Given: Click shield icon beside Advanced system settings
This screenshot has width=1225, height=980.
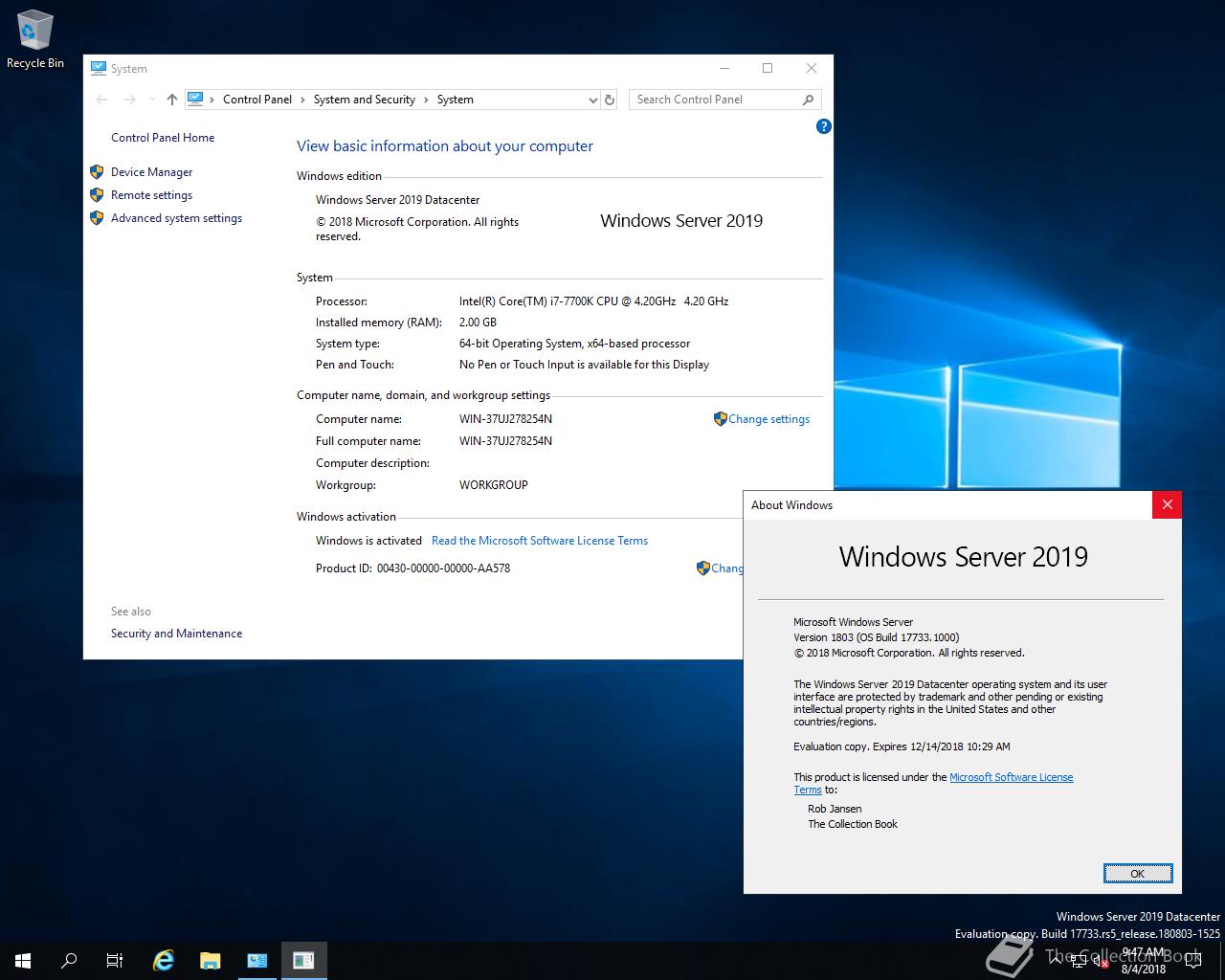Looking at the screenshot, I should pos(97,218).
